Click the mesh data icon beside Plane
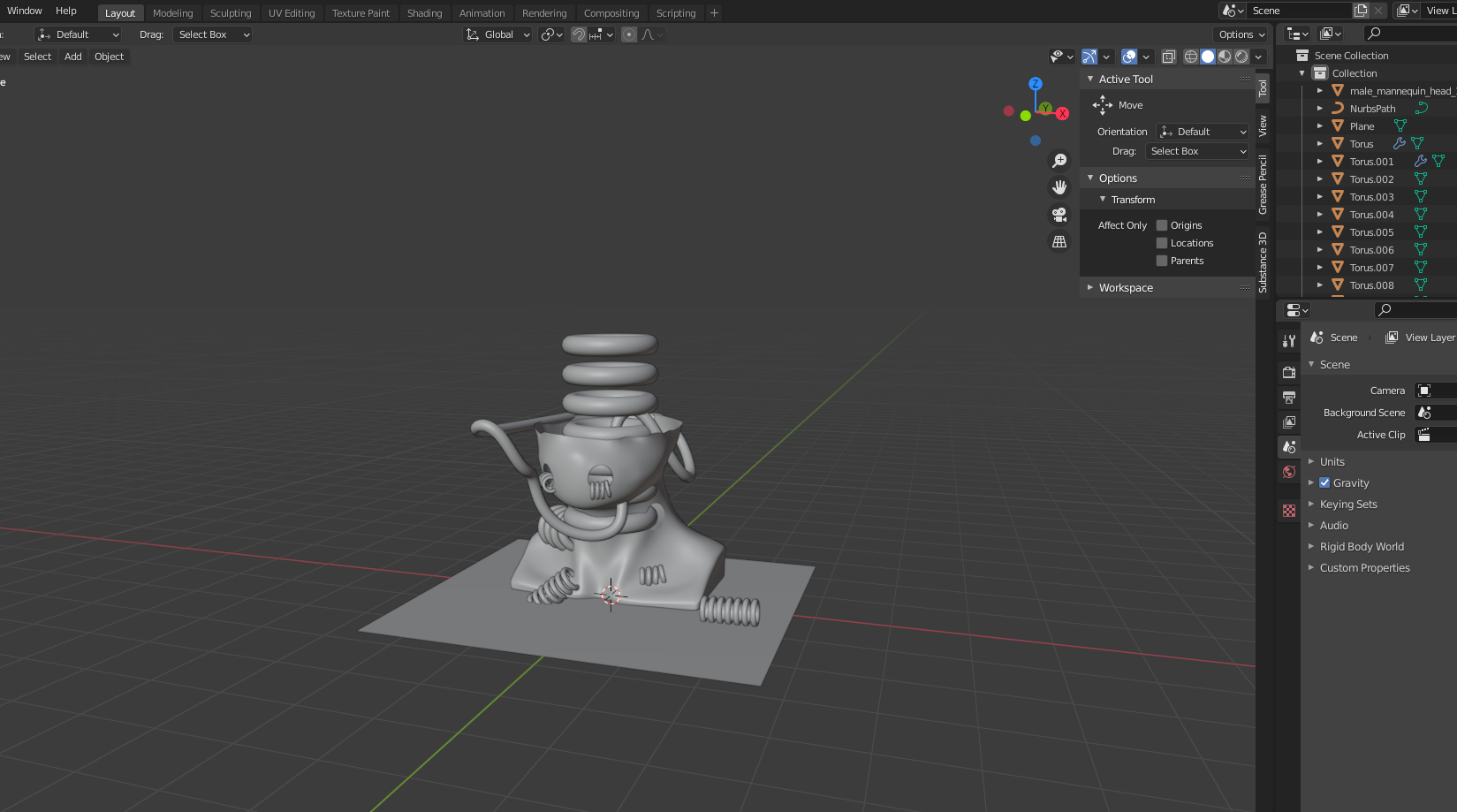1457x812 pixels. (1400, 125)
